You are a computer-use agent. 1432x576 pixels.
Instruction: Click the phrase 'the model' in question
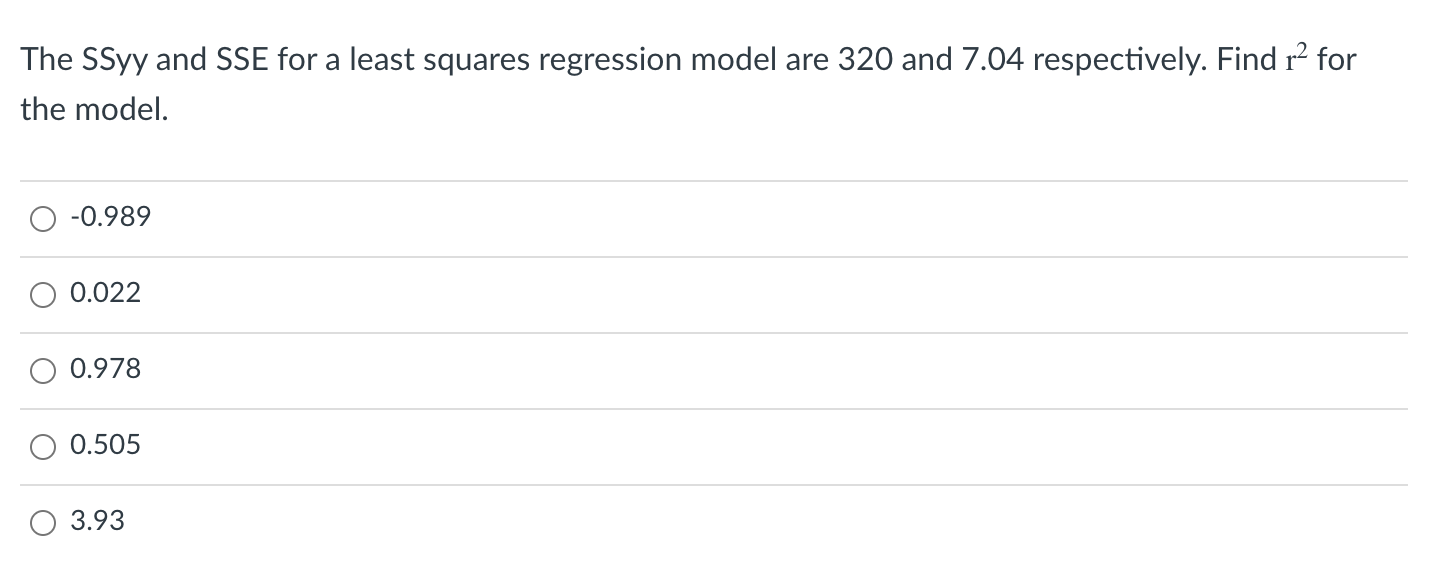pyautogui.click(x=93, y=107)
